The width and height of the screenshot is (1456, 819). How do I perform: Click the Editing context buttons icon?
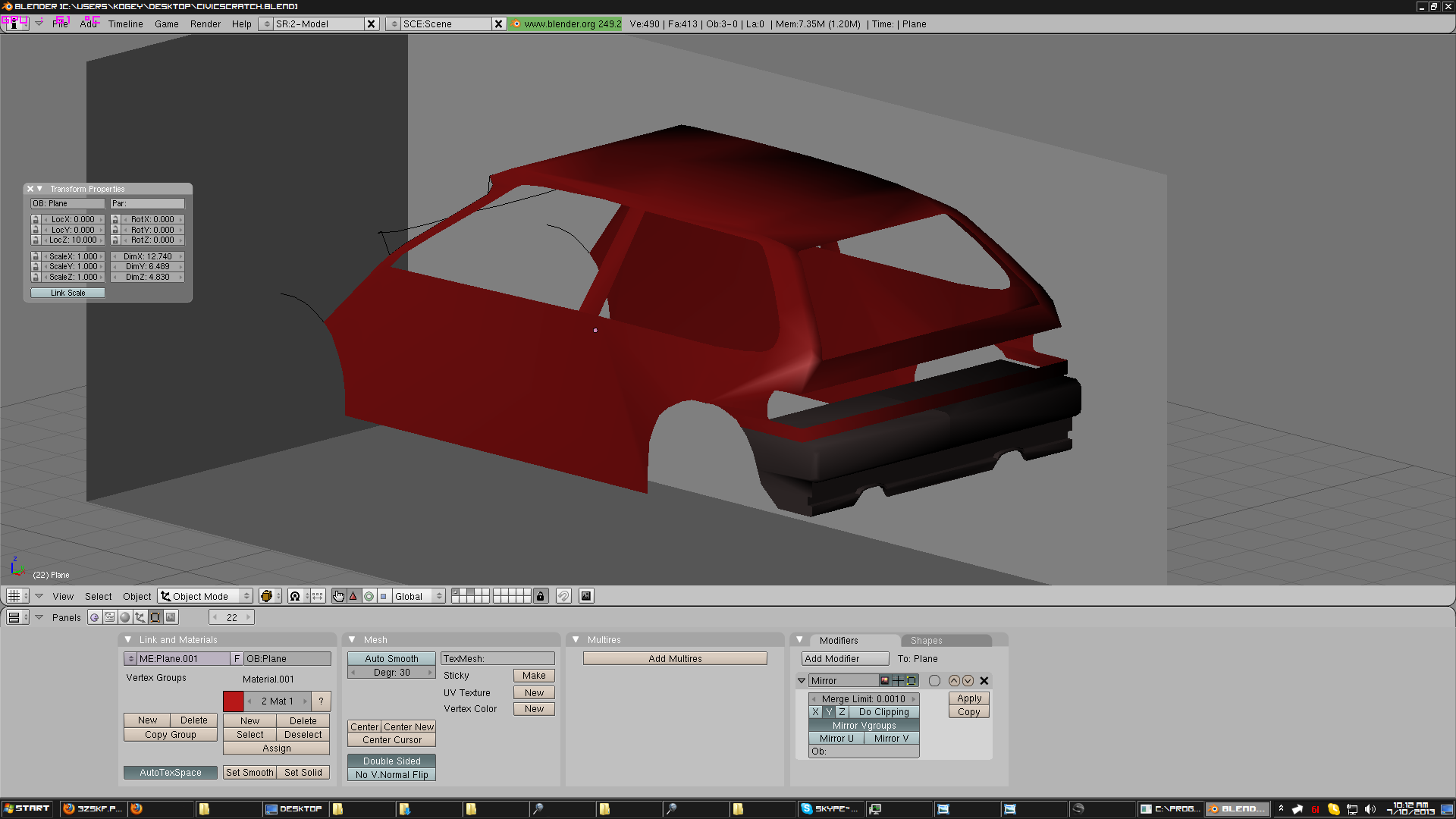(x=155, y=617)
